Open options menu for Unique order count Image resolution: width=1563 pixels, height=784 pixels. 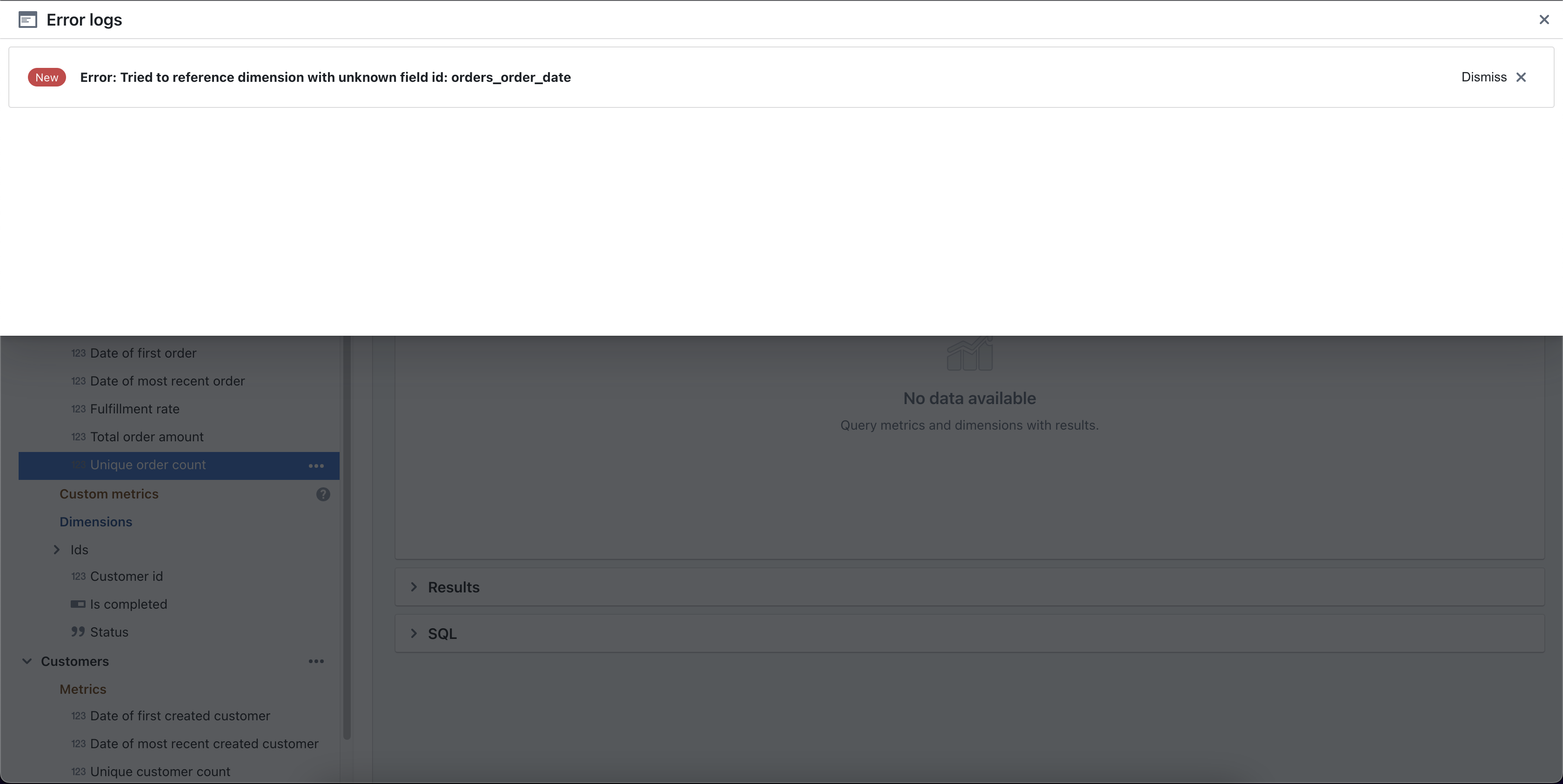(x=316, y=465)
